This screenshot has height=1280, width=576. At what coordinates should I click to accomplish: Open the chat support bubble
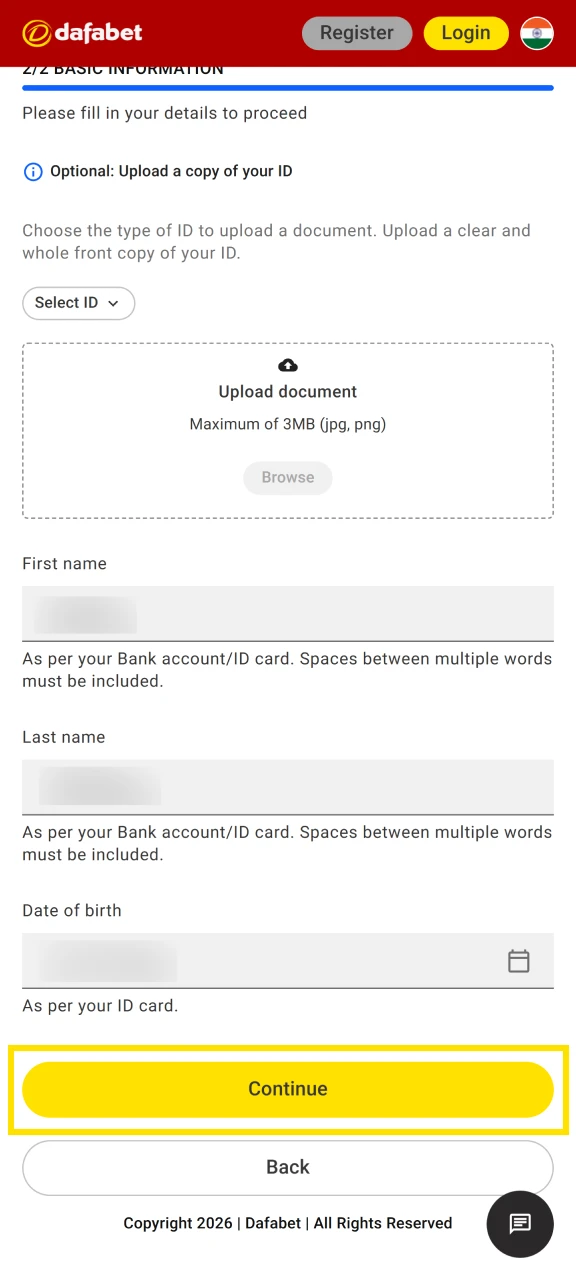520,1224
